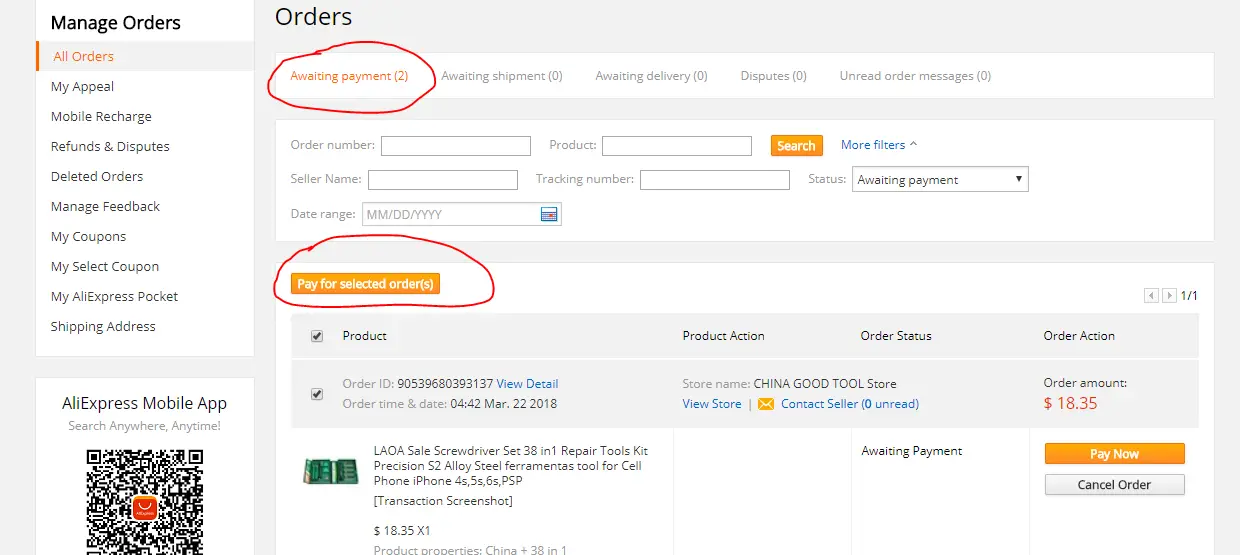Click the order amount $ 18.35
This screenshot has height=555, width=1240.
coord(1070,404)
